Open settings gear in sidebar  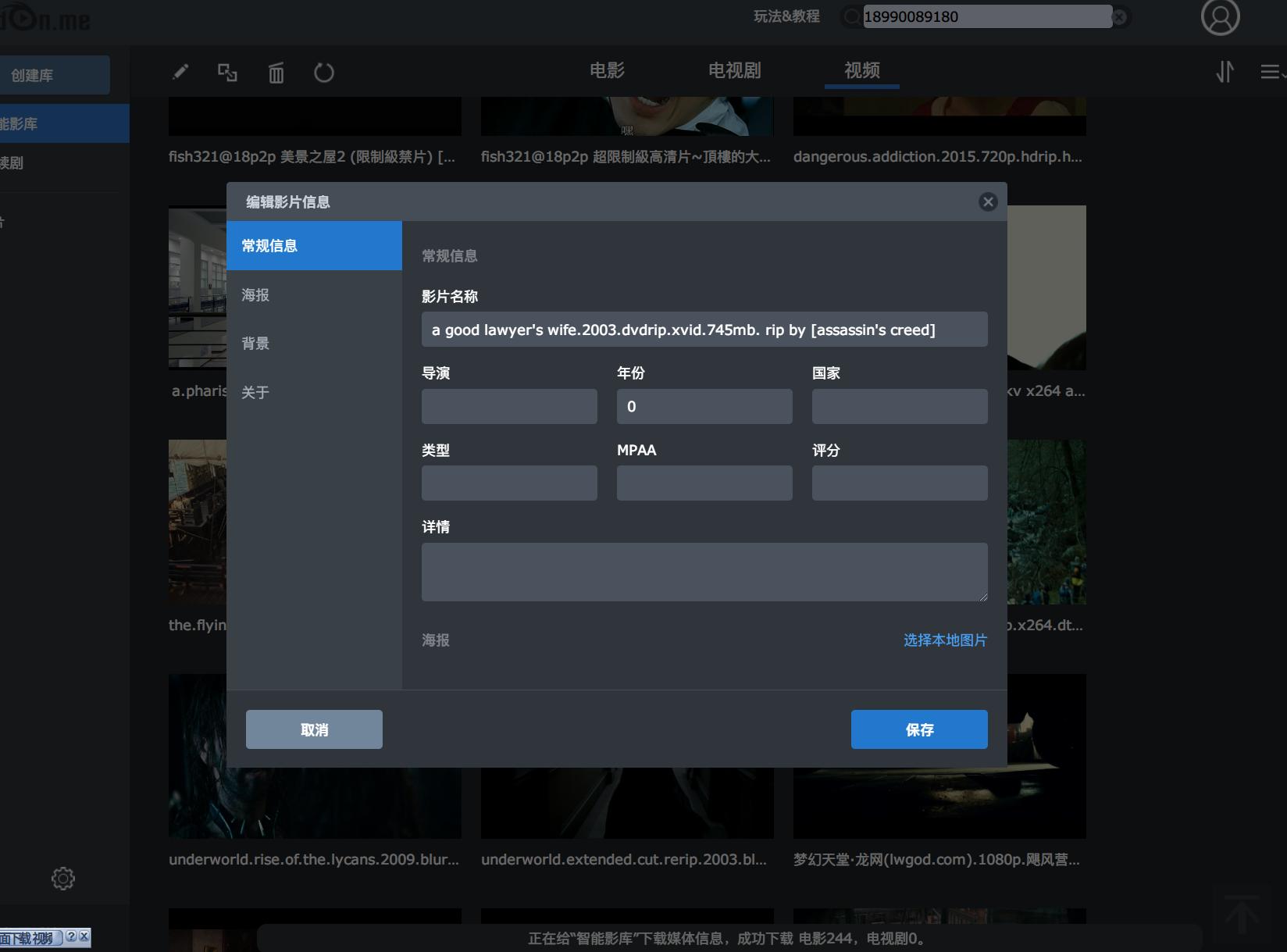[x=63, y=879]
